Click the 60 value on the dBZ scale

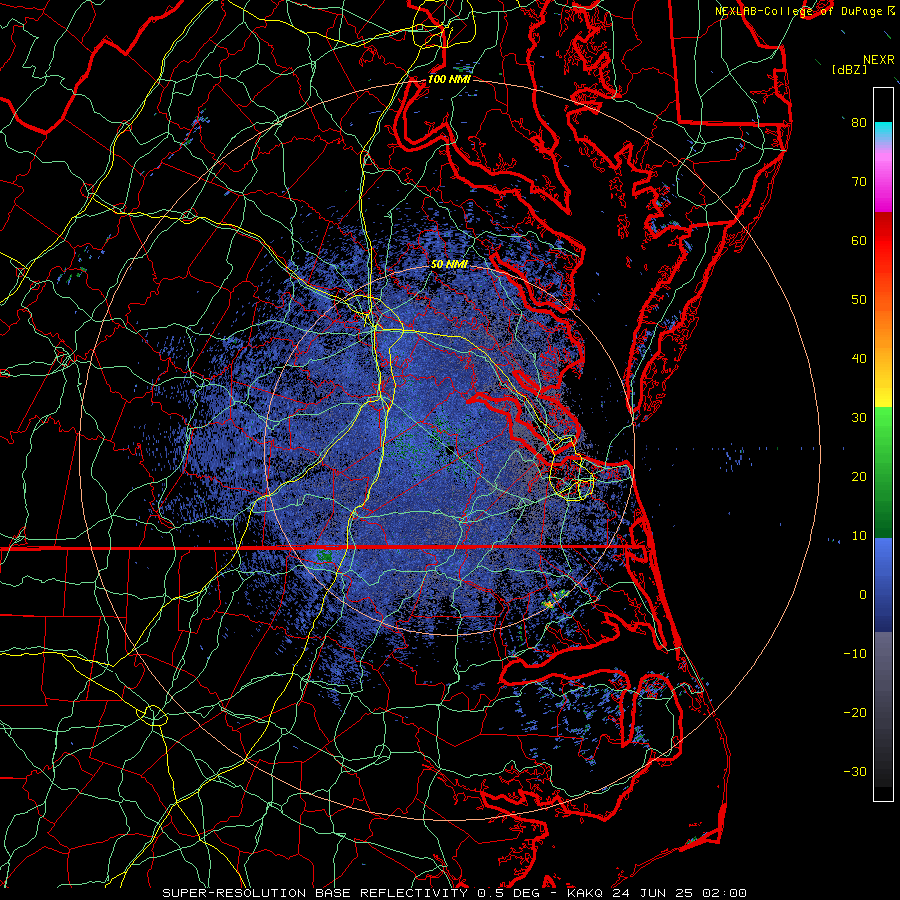[859, 240]
